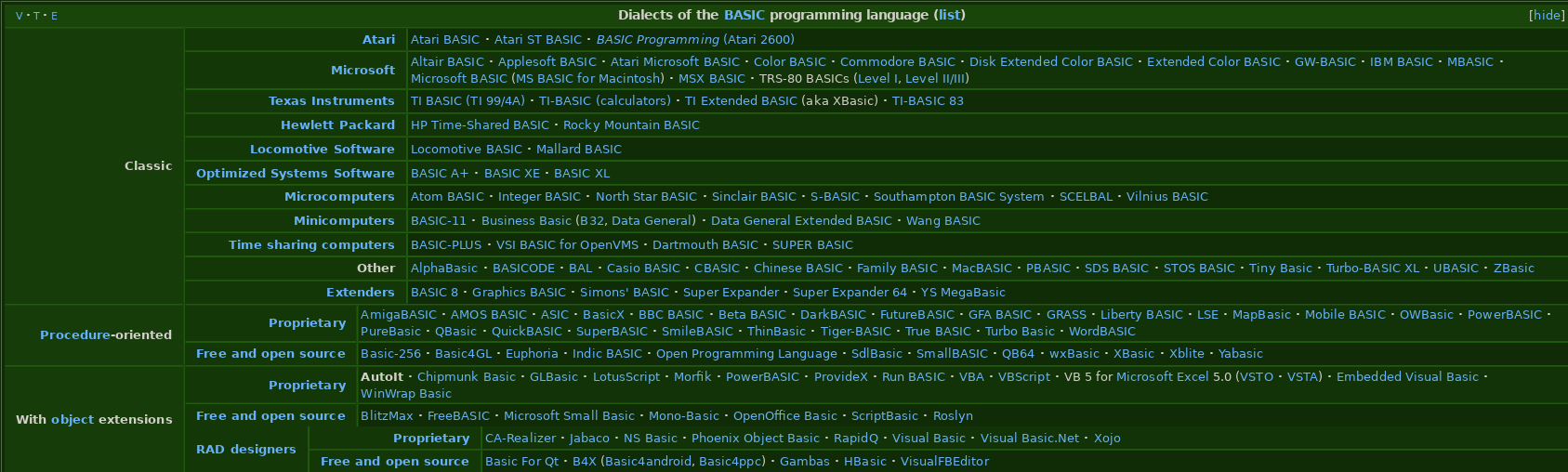
Task: Open the V (view template) link
Action: 20,16
